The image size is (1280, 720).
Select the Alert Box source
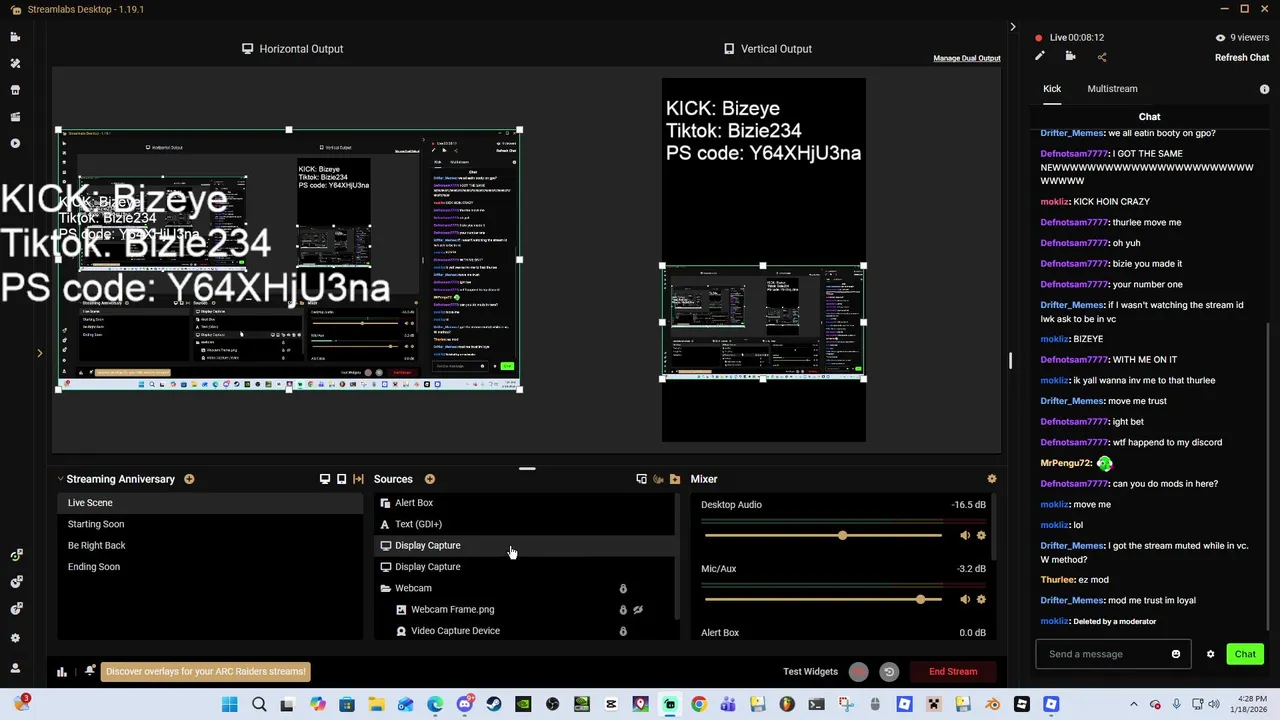click(x=525, y=503)
